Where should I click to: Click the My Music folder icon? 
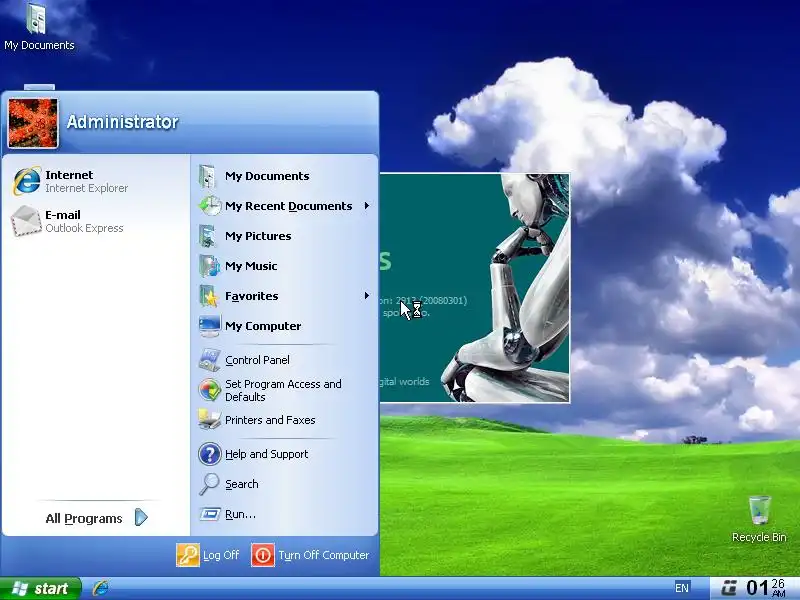(x=209, y=266)
